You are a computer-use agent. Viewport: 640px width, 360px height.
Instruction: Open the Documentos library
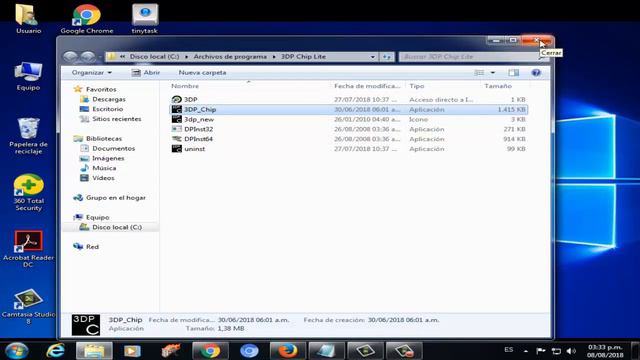[x=113, y=148]
